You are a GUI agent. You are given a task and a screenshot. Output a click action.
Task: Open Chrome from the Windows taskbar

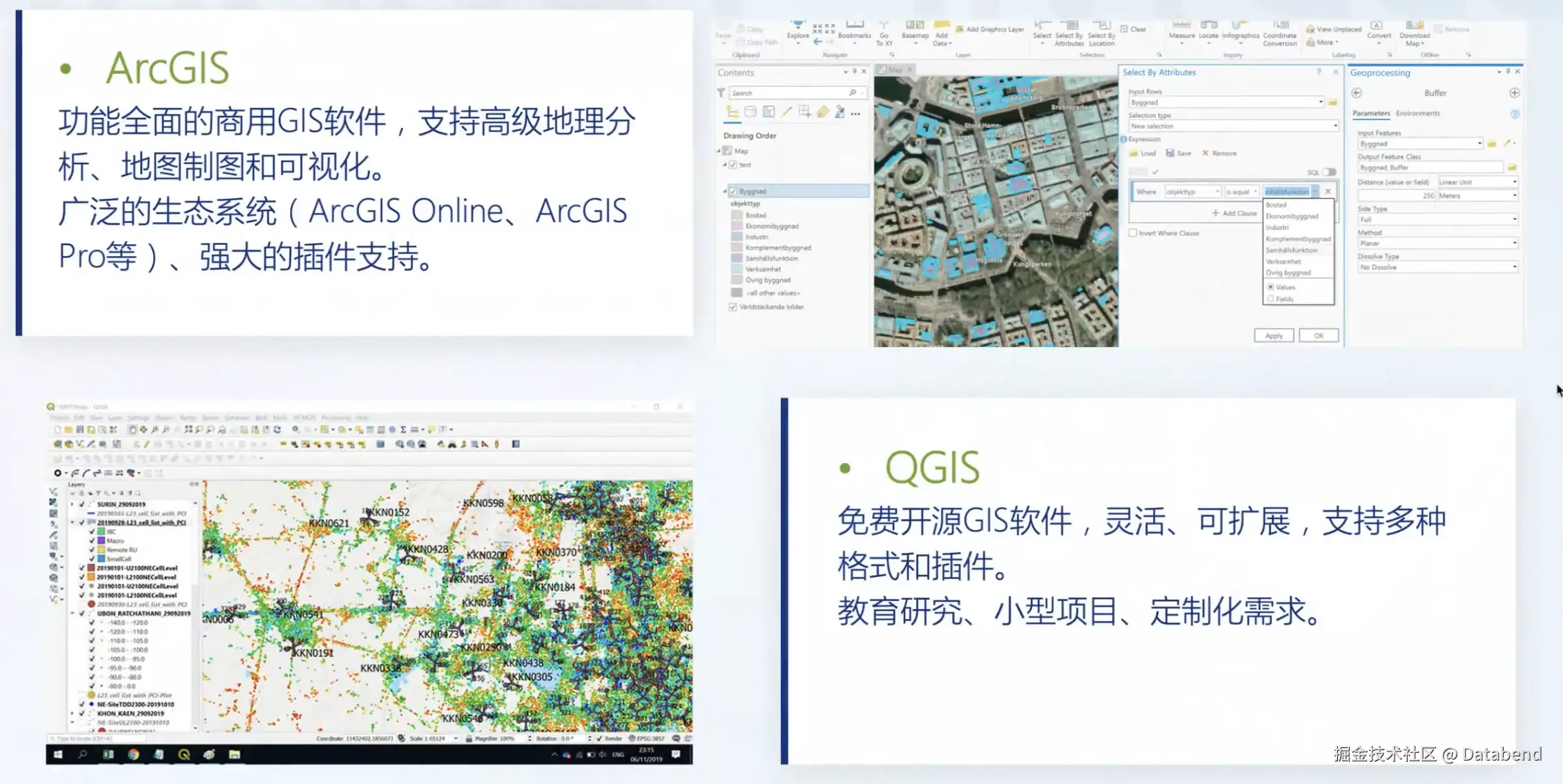133,754
